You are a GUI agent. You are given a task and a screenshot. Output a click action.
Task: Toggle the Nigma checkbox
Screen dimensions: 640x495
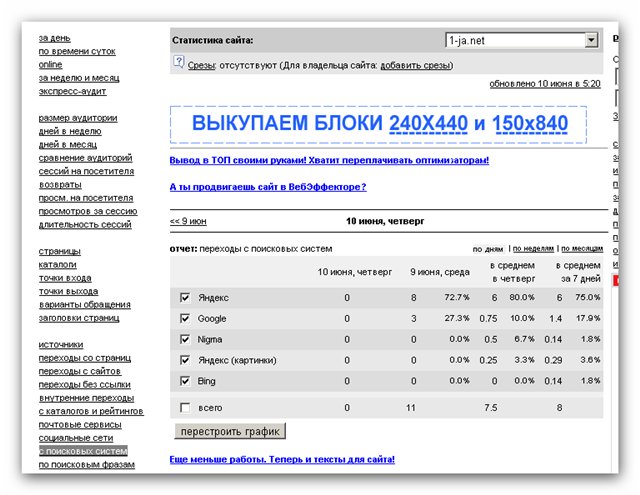184,339
